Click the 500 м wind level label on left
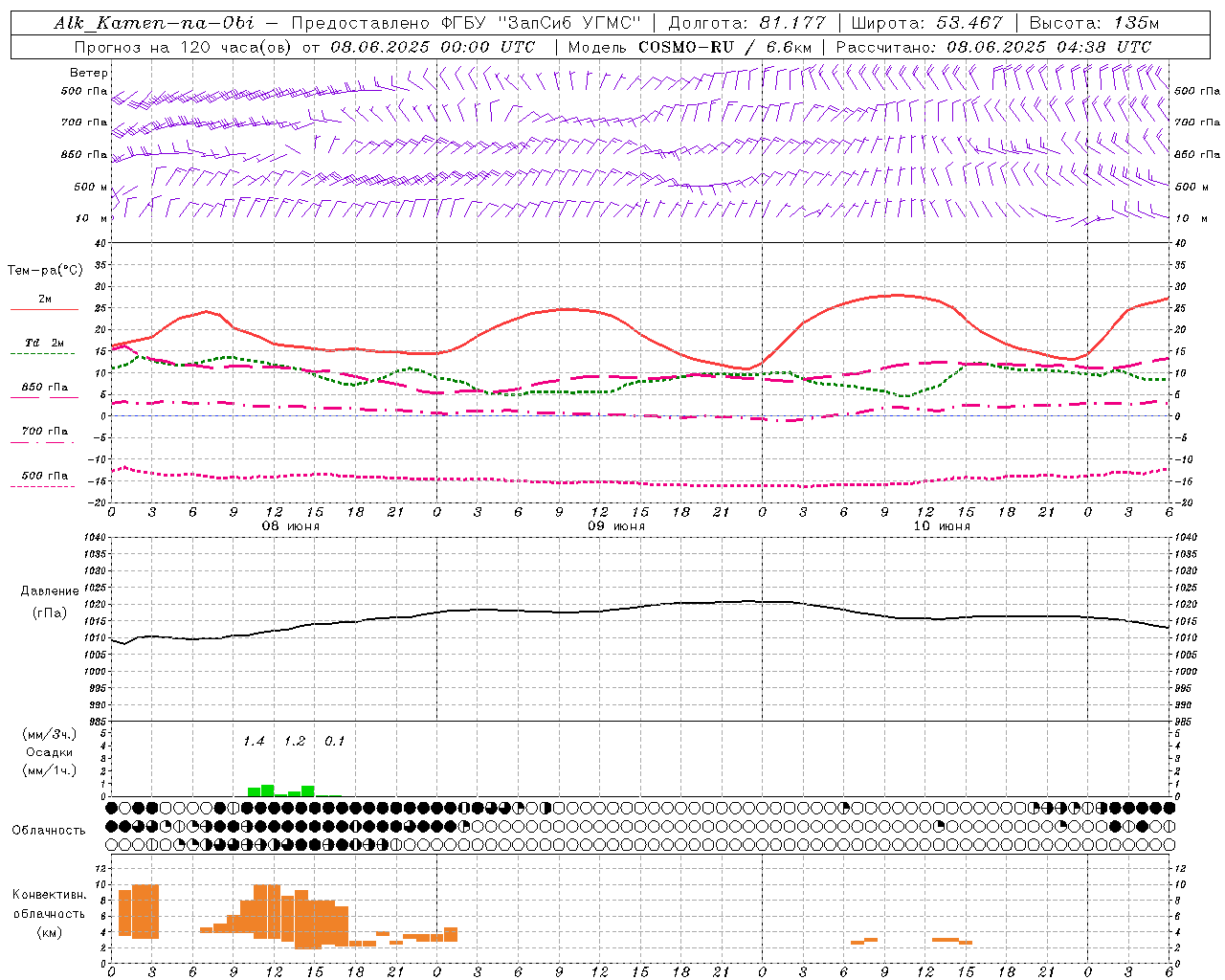The height and width of the screenshot is (980, 1225). (x=92, y=187)
